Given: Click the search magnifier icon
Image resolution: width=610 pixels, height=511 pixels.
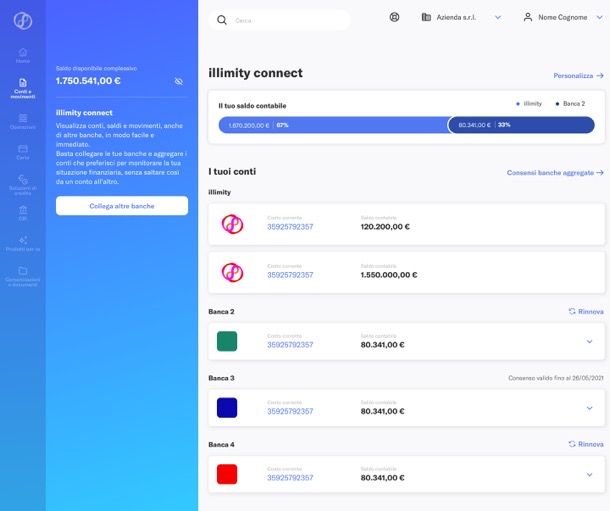Looking at the screenshot, I should (222, 20).
